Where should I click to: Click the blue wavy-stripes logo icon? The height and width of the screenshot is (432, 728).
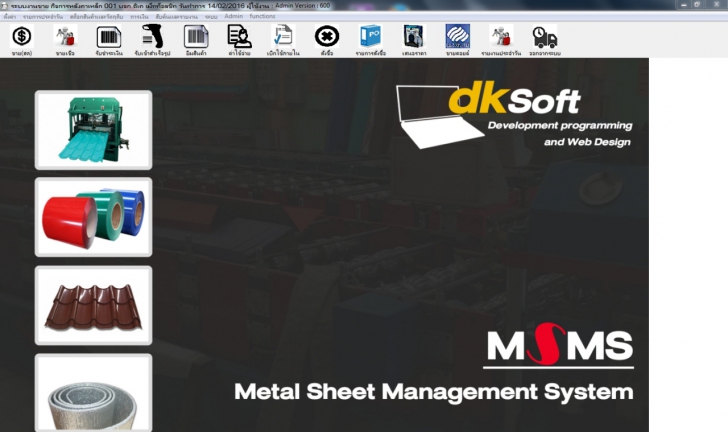point(457,36)
